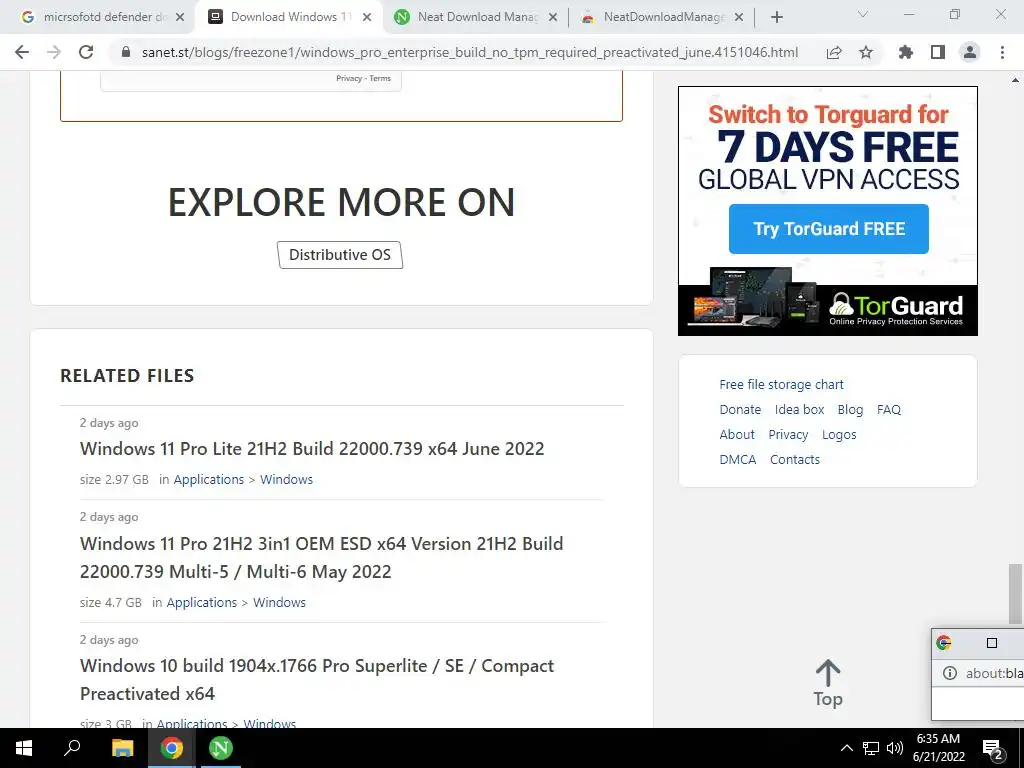1024x768 pixels.
Task: Close the micrsofotd defender tab
Action: (x=180, y=17)
